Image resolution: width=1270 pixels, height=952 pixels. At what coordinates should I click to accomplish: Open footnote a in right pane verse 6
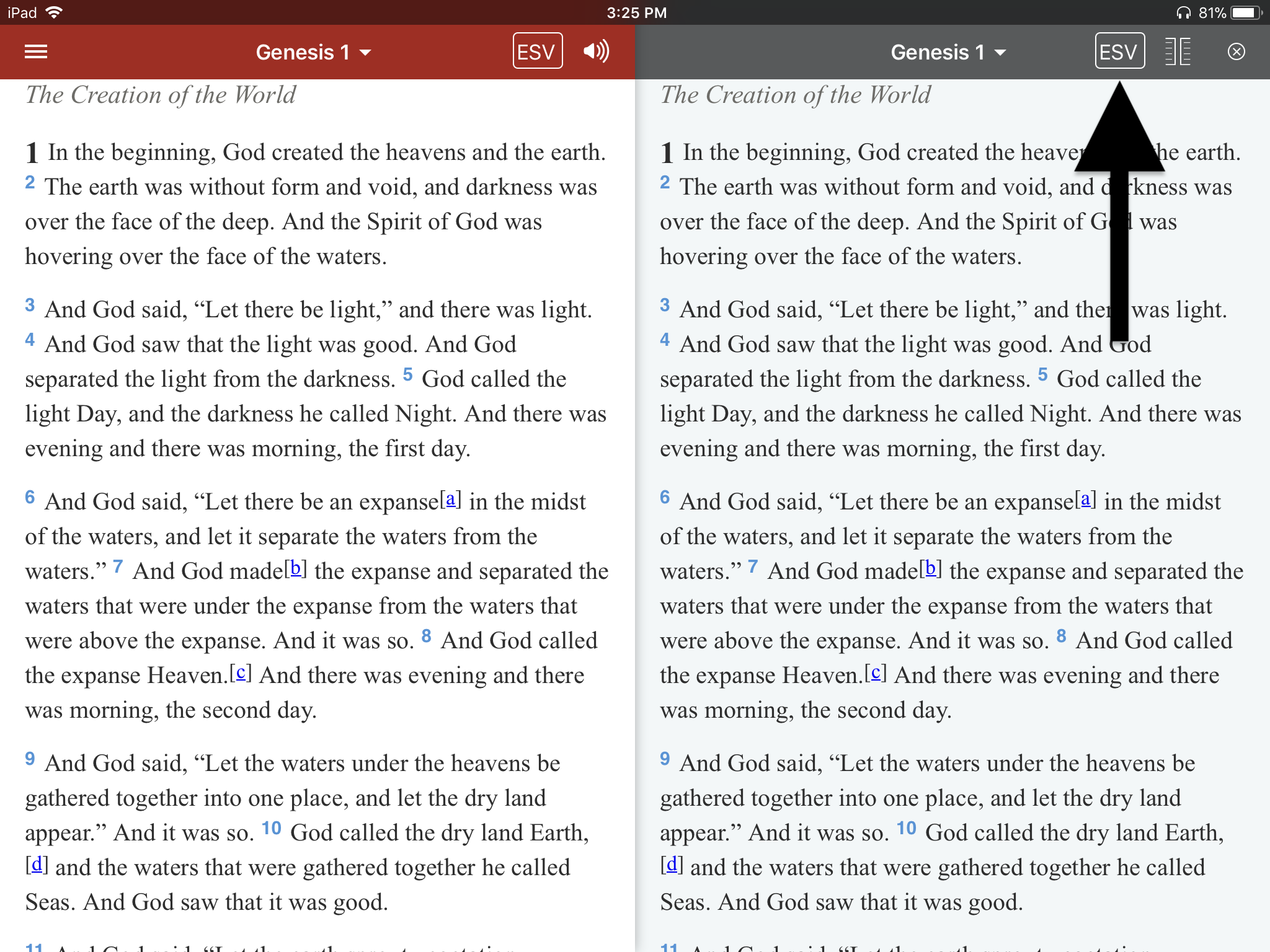click(x=1086, y=499)
